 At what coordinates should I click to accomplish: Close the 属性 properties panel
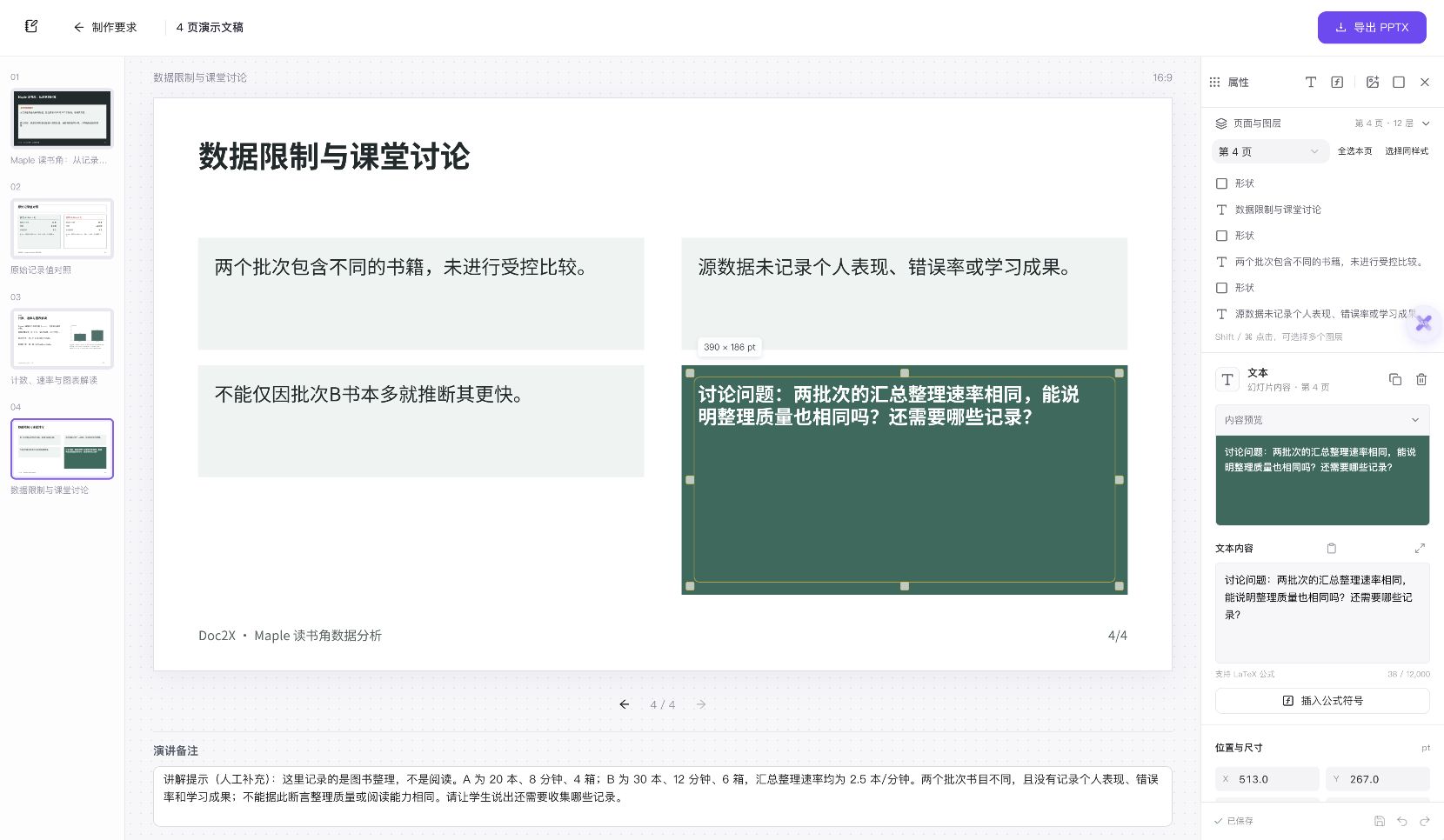pos(1425,82)
